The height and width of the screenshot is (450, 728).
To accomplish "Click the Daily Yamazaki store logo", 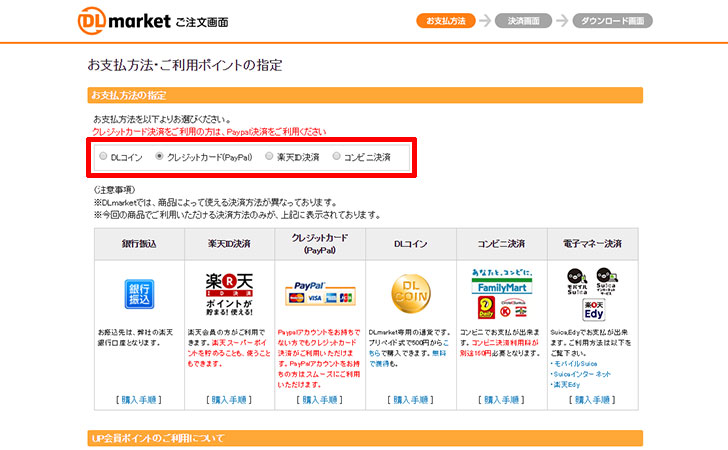I will point(486,307).
